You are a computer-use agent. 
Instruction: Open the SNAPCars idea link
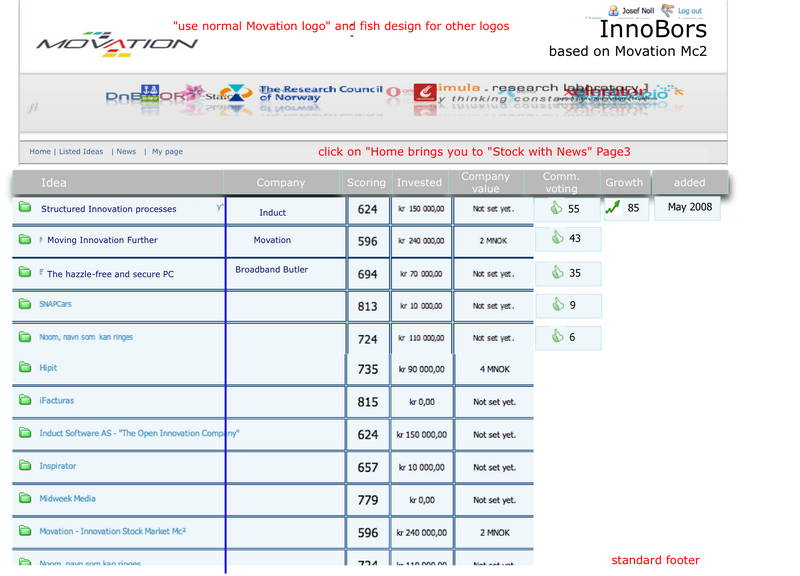55,304
